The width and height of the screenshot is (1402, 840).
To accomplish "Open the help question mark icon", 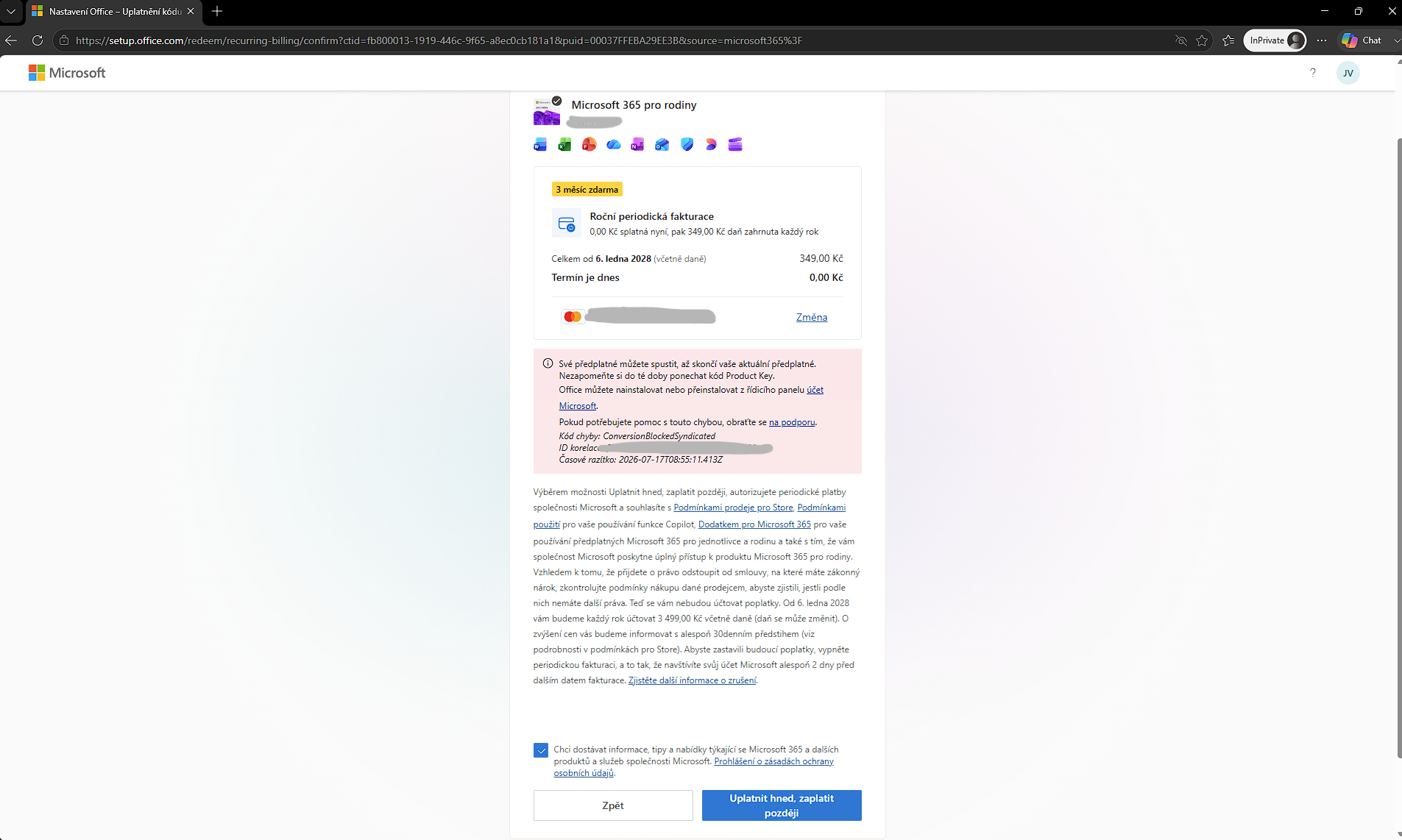I will coord(1312,73).
